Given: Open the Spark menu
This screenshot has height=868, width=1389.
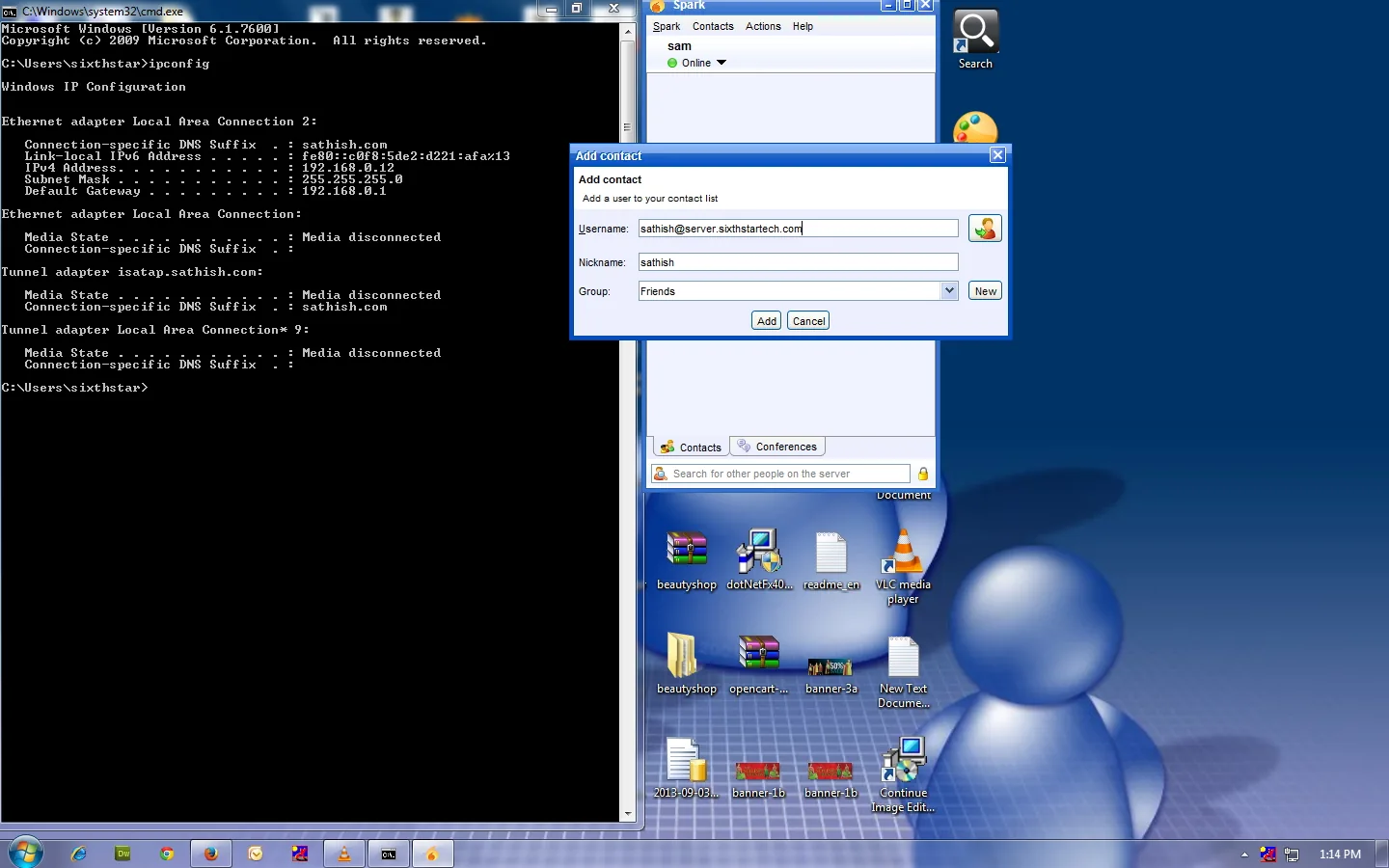Looking at the screenshot, I should point(667,27).
